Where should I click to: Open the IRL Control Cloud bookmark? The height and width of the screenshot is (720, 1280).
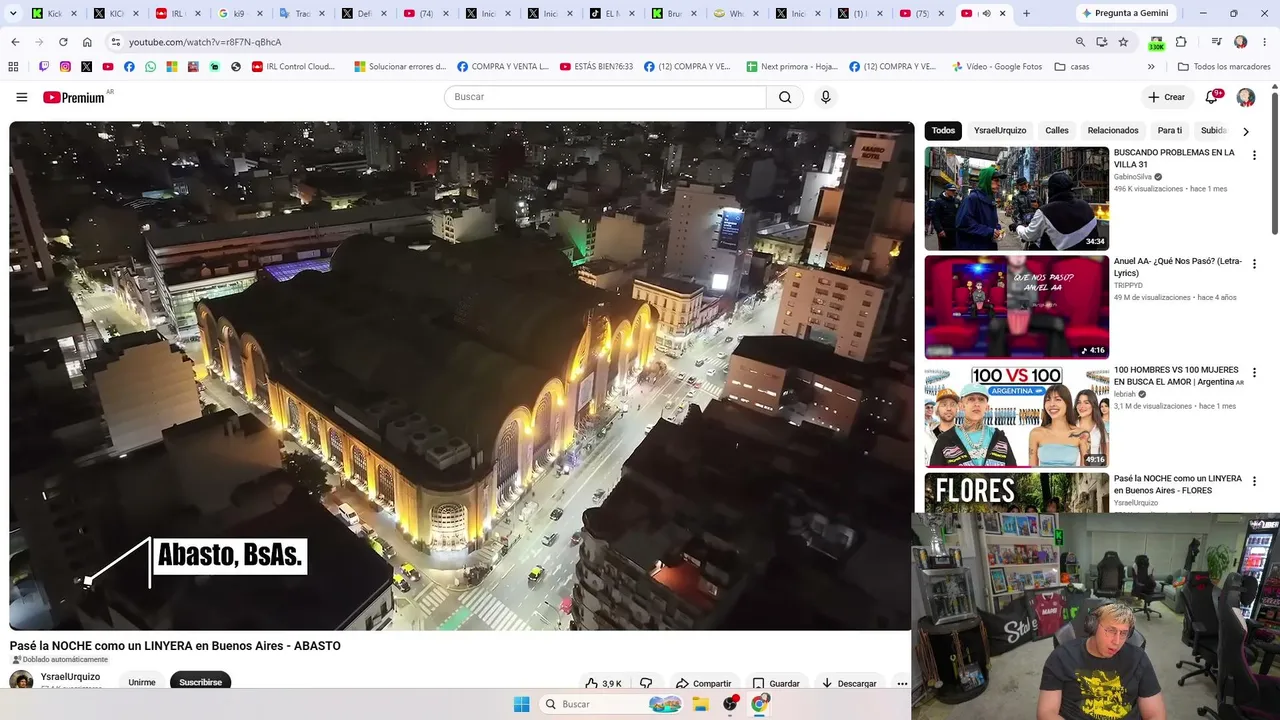[294, 67]
